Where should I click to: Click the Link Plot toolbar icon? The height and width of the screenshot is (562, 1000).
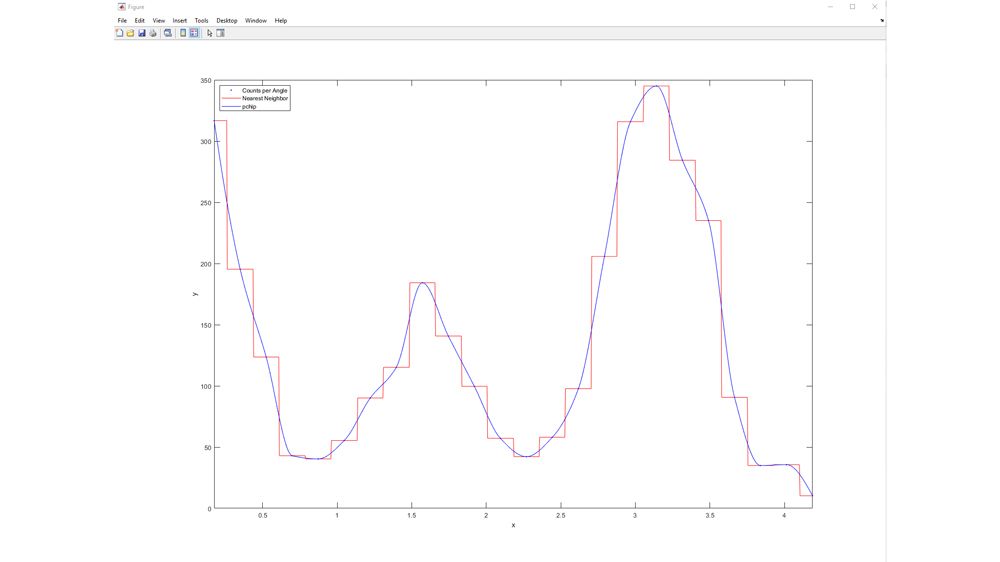pos(168,33)
